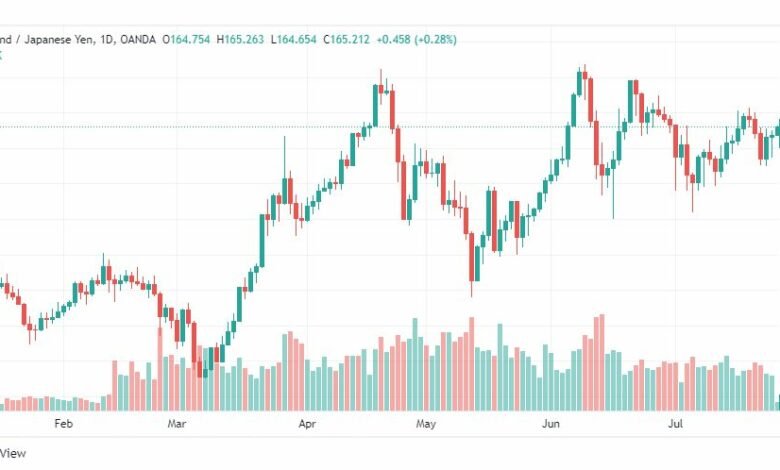Select the 1D interval label in legend

pos(106,39)
